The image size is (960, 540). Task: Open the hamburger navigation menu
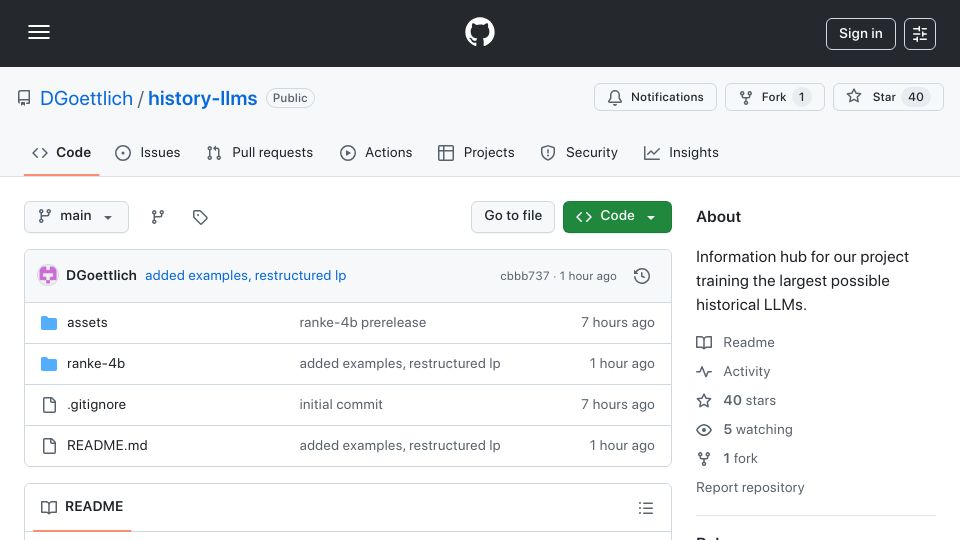tap(39, 32)
